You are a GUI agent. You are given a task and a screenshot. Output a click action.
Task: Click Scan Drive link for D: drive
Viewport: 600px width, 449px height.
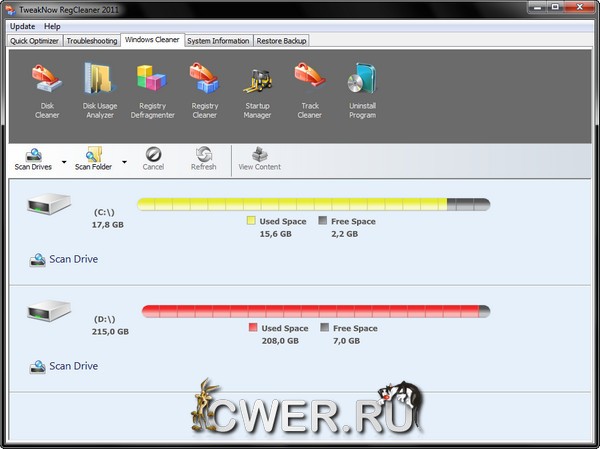tap(73, 366)
